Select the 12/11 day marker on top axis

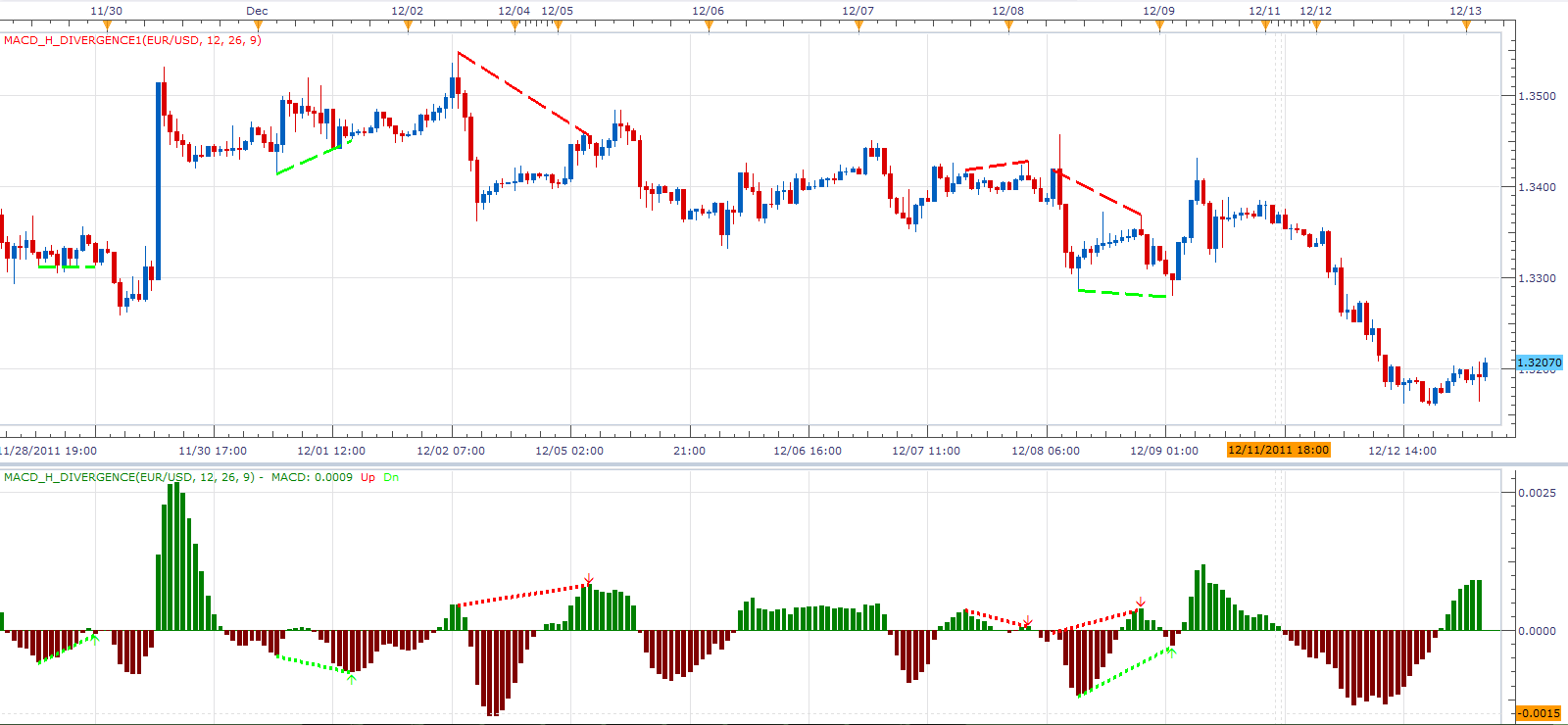(x=1265, y=11)
